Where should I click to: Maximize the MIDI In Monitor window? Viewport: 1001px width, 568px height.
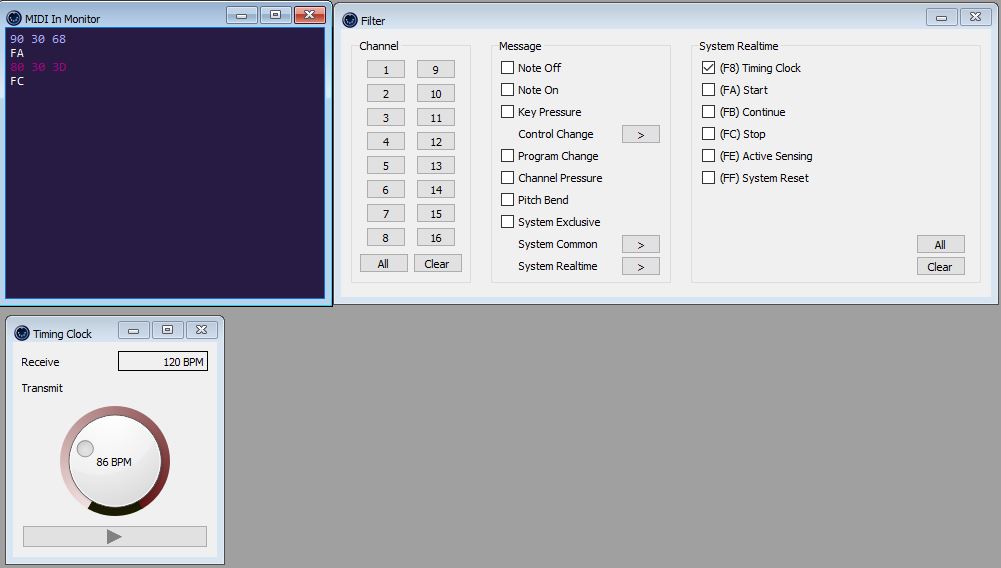[276, 15]
